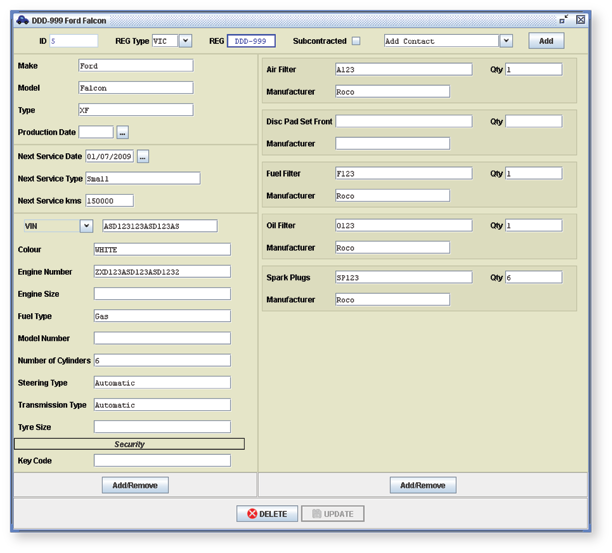Click the Spark Plugs Qty field

pyautogui.click(x=534, y=277)
